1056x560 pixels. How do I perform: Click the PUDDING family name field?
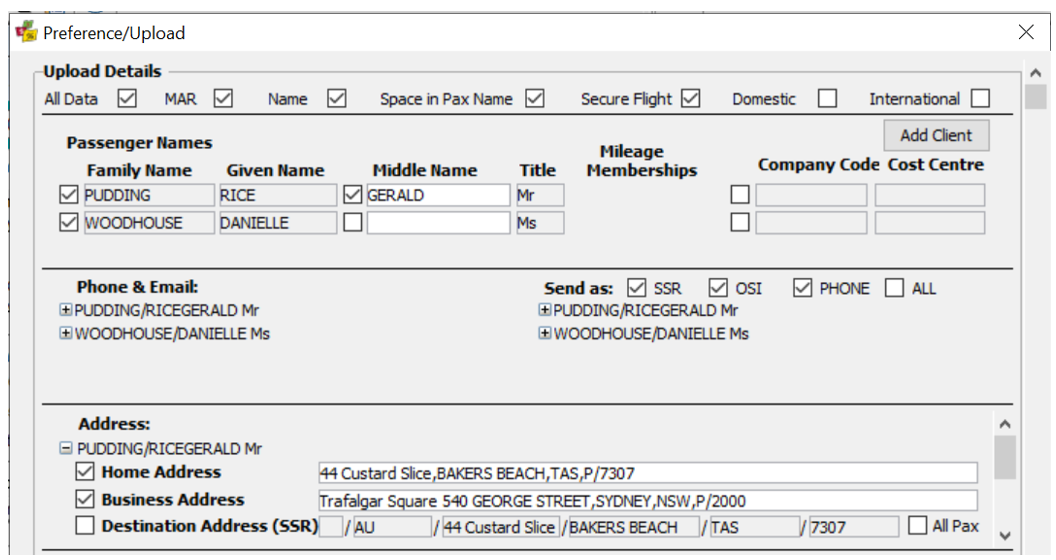149,195
